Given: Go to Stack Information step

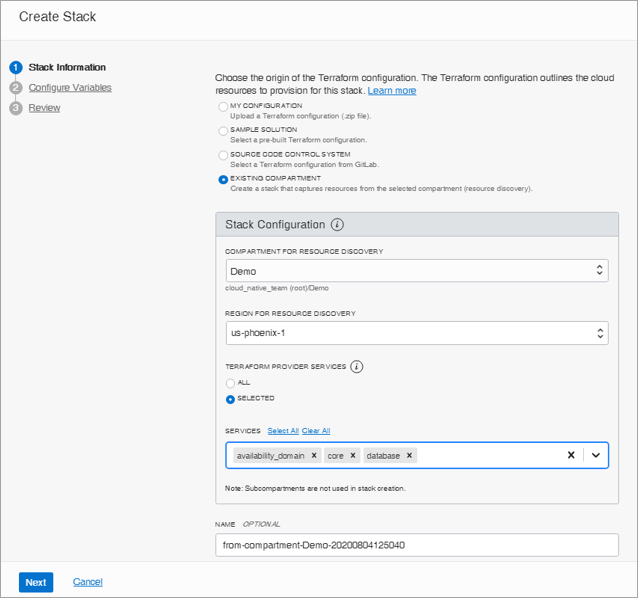Looking at the screenshot, I should click(x=67, y=67).
